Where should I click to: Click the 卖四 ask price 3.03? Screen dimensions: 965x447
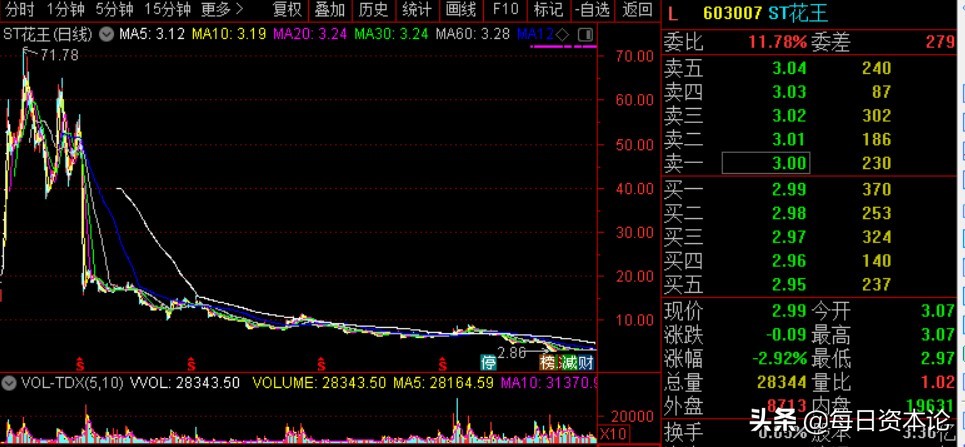point(789,92)
